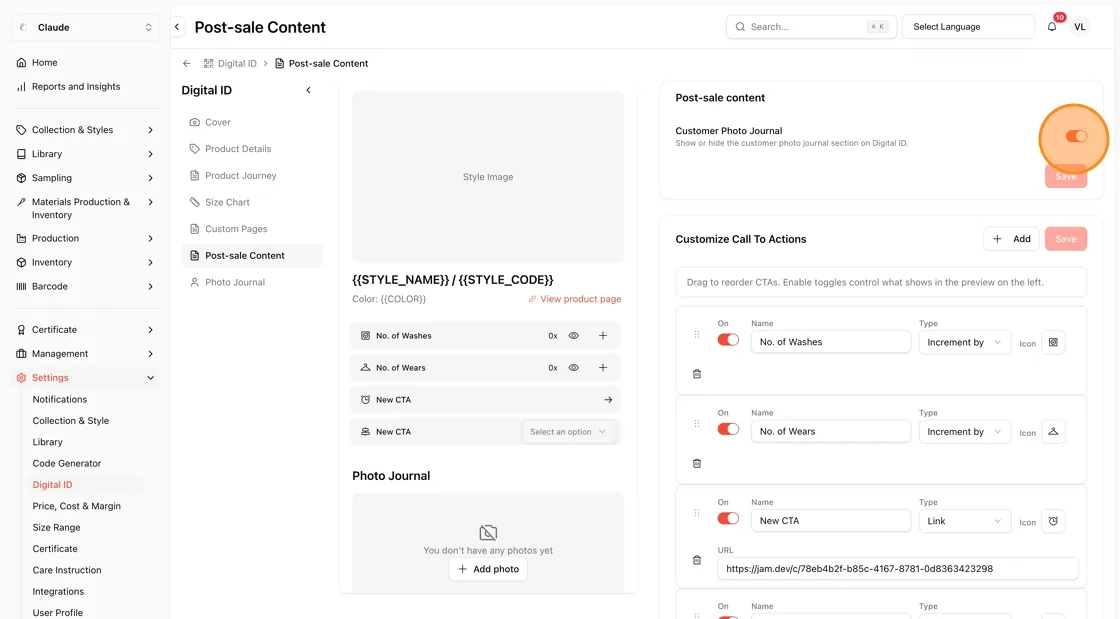Choose icon for No. of Washes CTA
The height and width of the screenshot is (619, 1120).
[x=1053, y=342]
